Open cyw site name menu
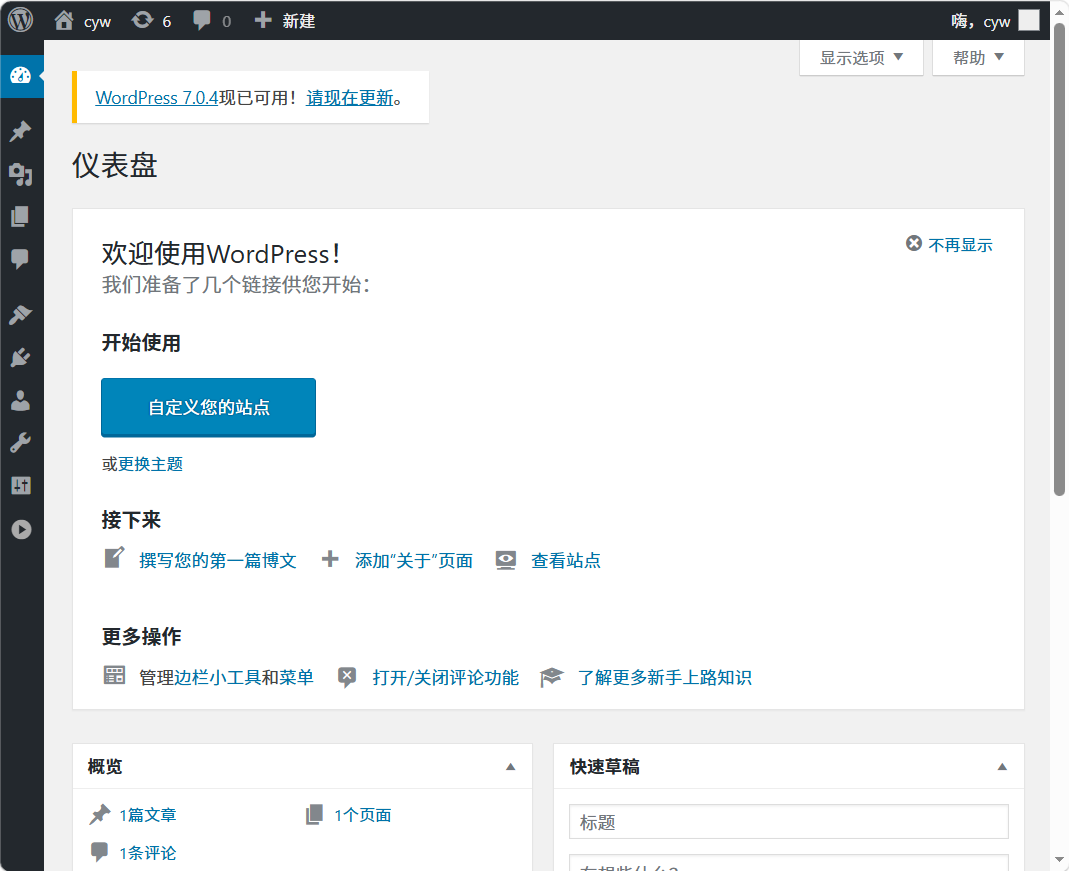Image resolution: width=1069 pixels, height=871 pixels. pyautogui.click(x=97, y=22)
